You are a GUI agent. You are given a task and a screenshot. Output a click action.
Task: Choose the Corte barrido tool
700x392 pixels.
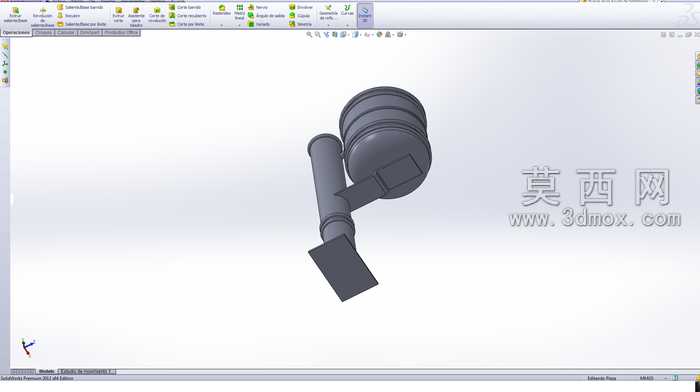(185, 7)
